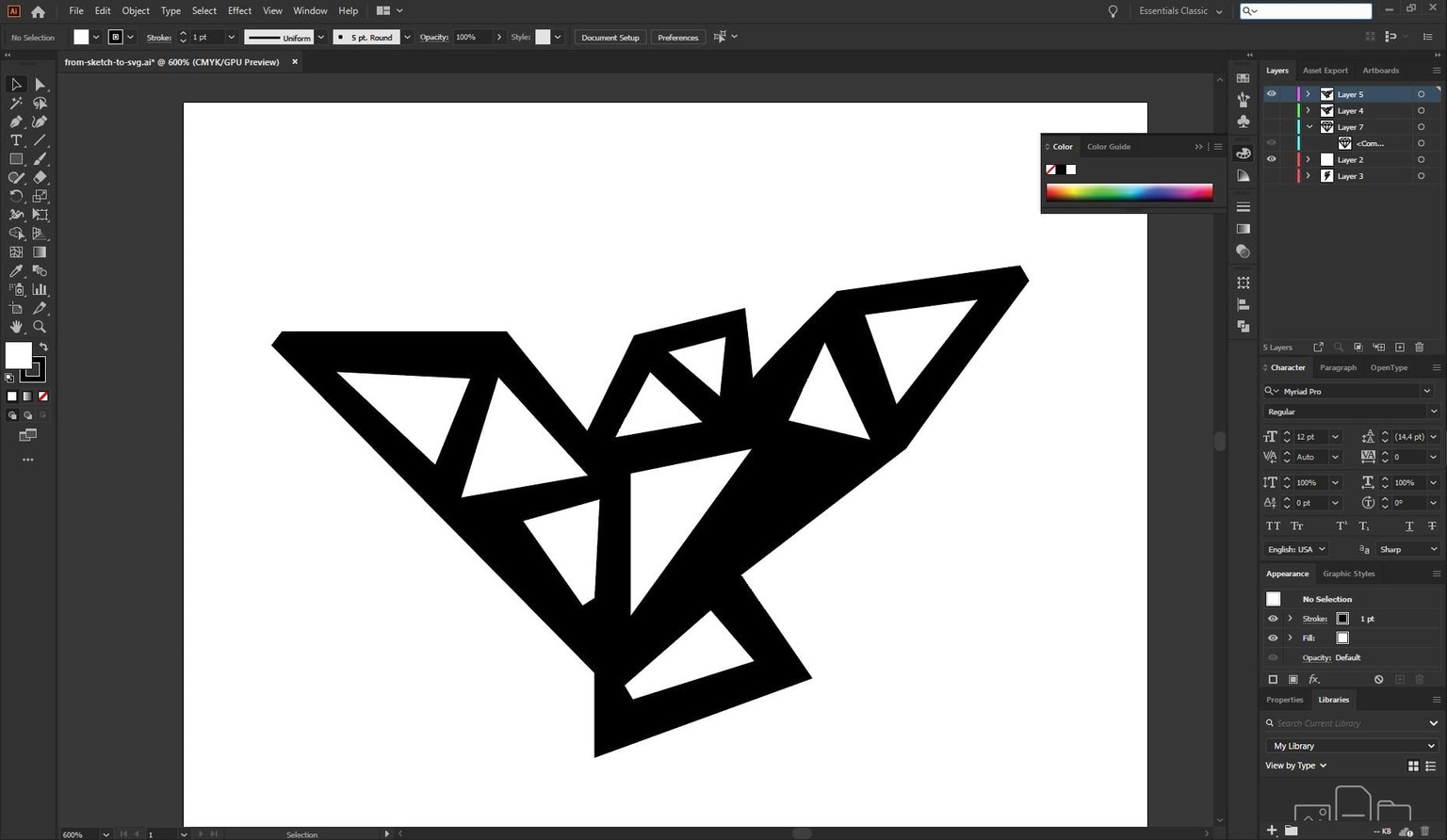The width and height of the screenshot is (1447, 840).
Task: Toggle Fill attribute visibility in Appearance
Action: click(x=1273, y=638)
